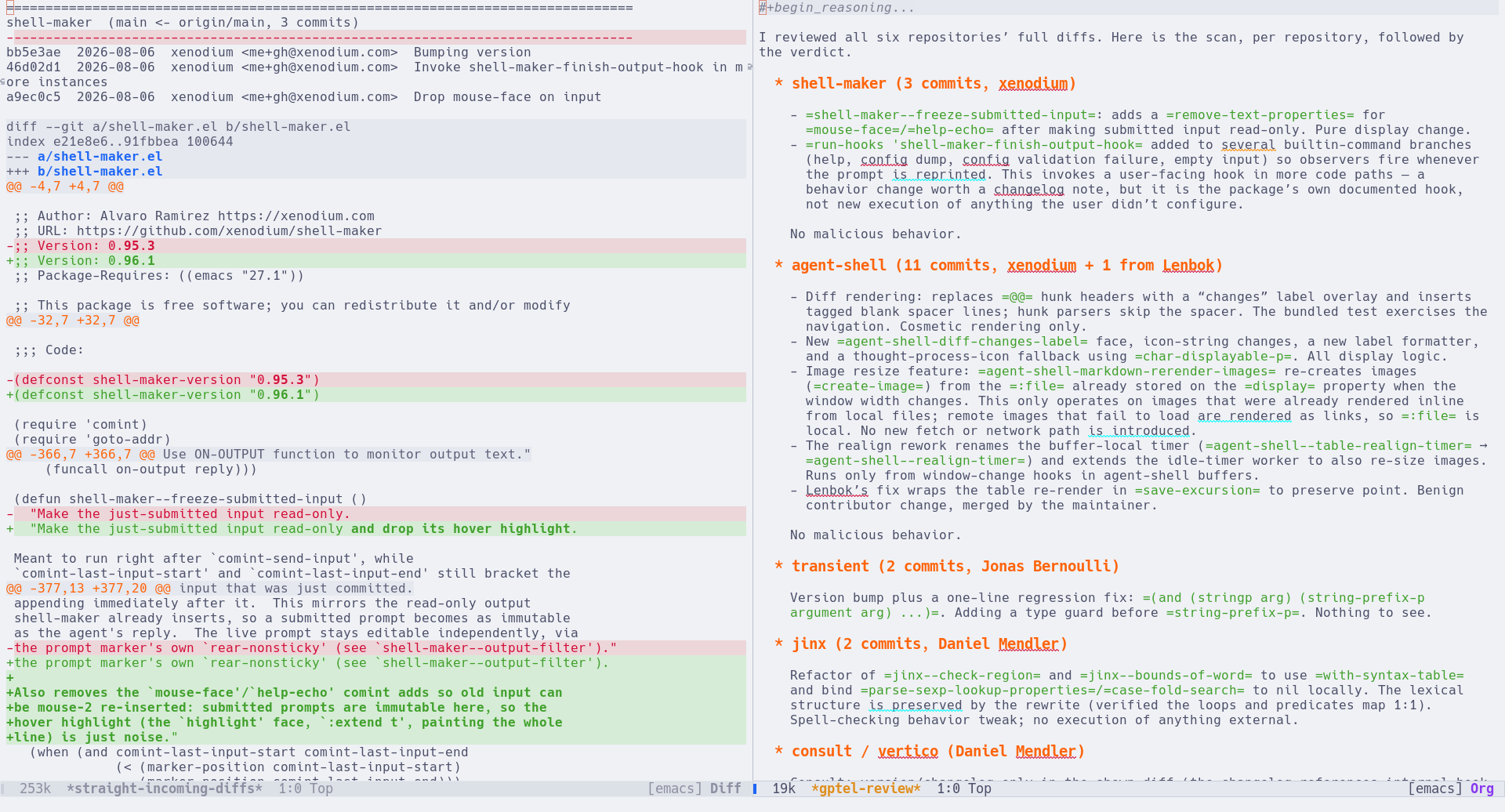Click the ';; Package-Requires' line
The height and width of the screenshot is (812, 1505).
[x=159, y=276]
